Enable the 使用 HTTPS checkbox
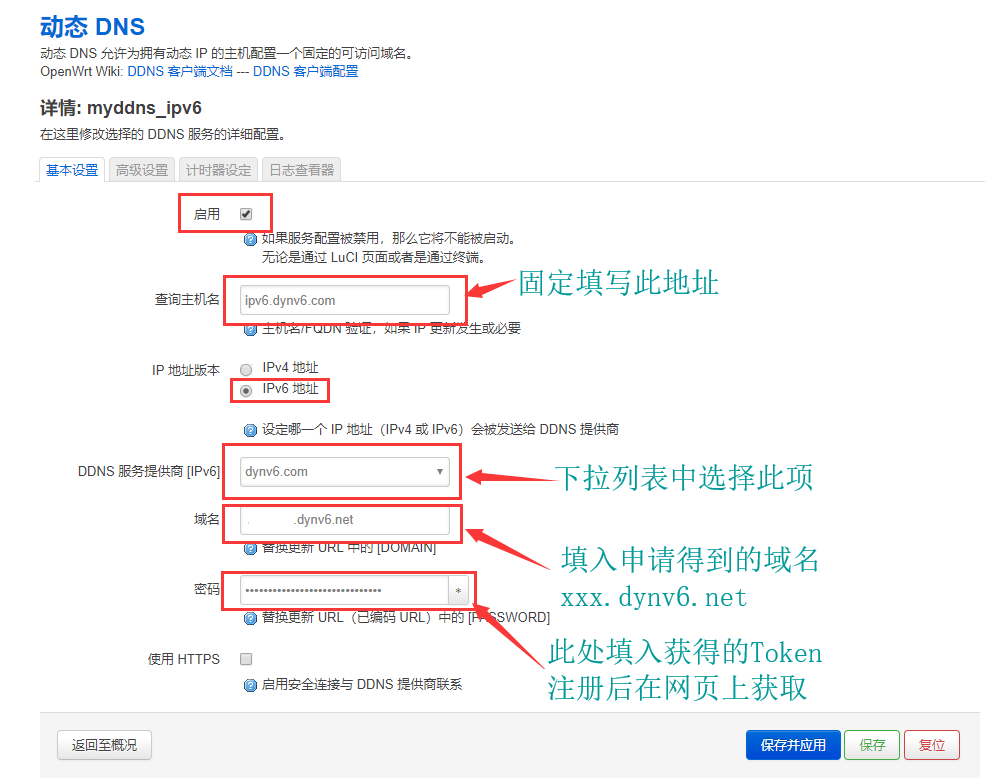 (x=245, y=658)
